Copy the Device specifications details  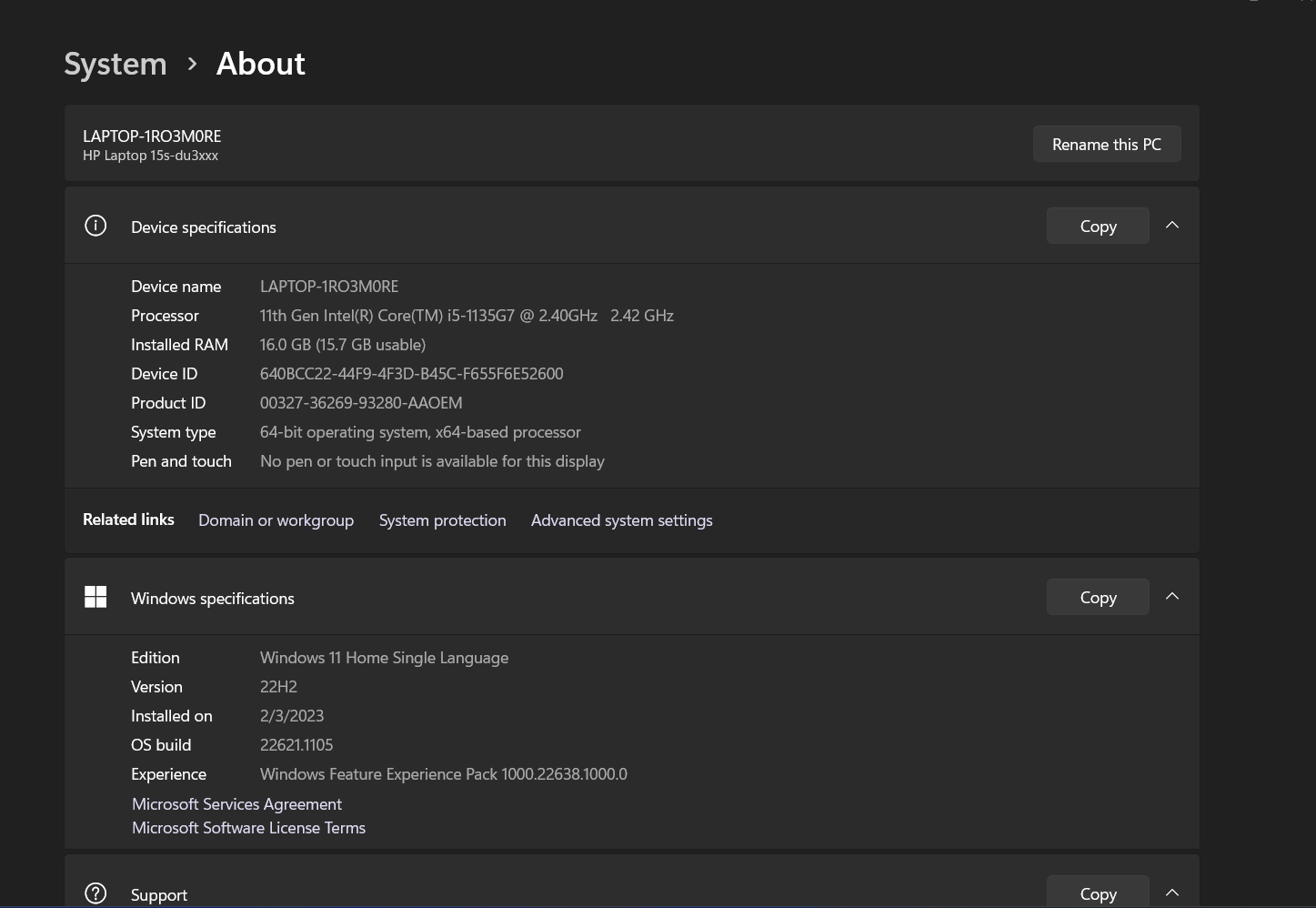(x=1097, y=226)
